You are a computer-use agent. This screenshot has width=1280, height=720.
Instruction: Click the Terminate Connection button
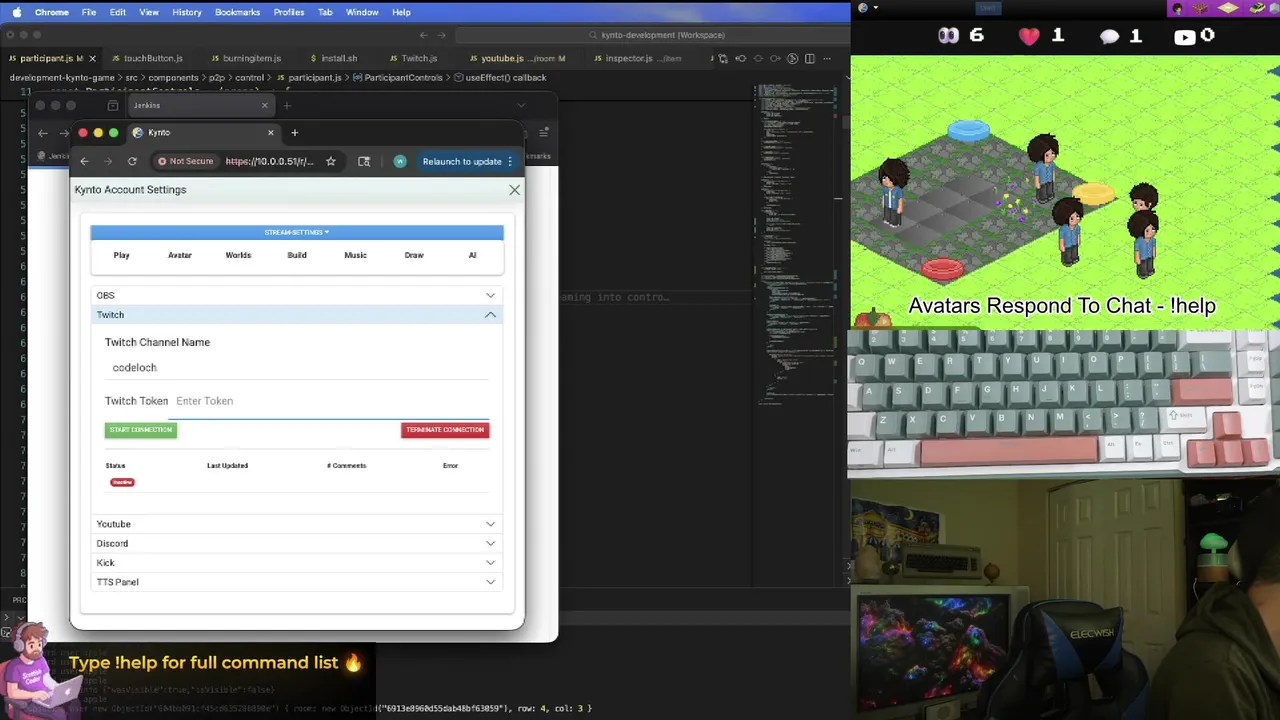click(445, 430)
